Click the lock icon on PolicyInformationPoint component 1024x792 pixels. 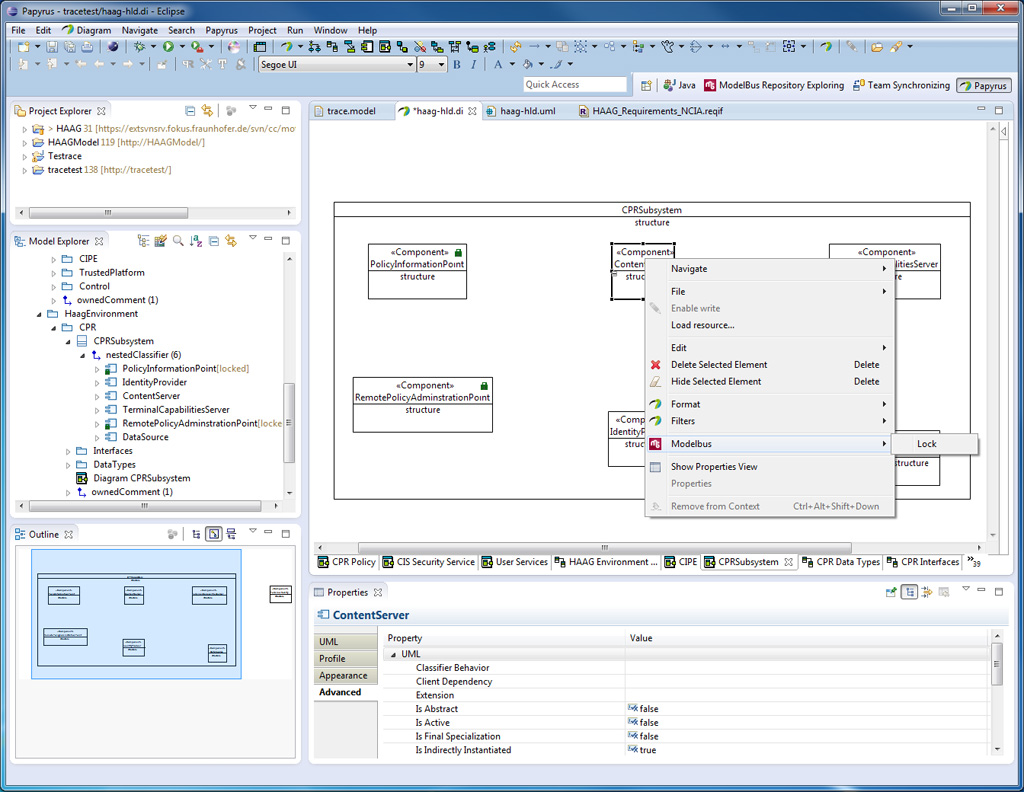click(458, 253)
